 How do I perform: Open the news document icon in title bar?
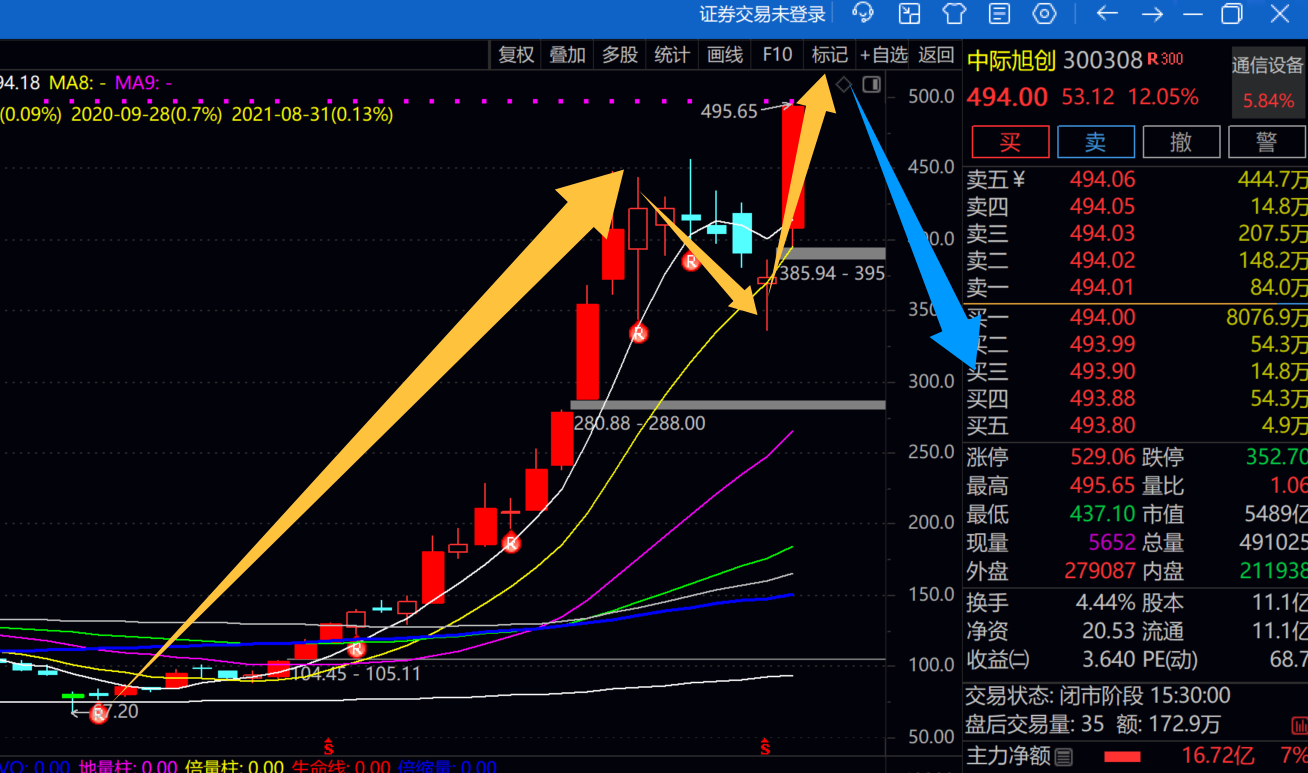(999, 13)
